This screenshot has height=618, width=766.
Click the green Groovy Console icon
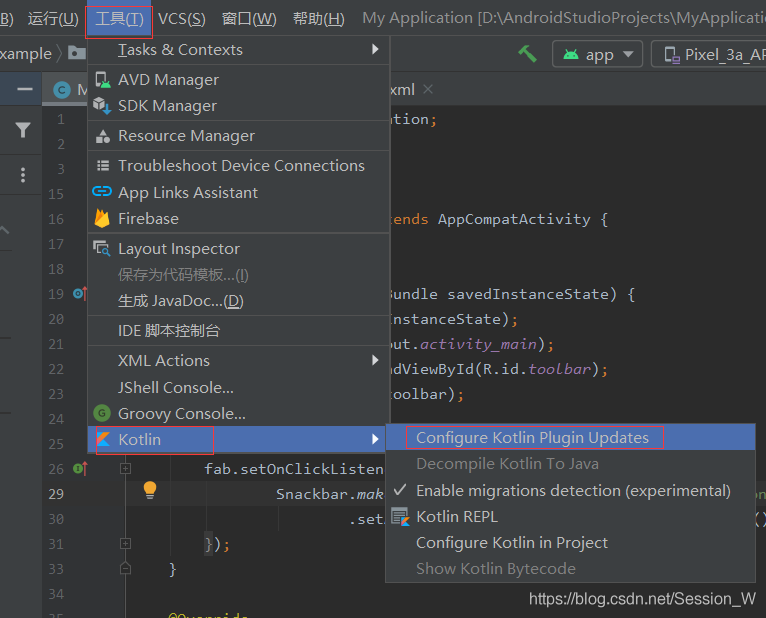tap(102, 413)
